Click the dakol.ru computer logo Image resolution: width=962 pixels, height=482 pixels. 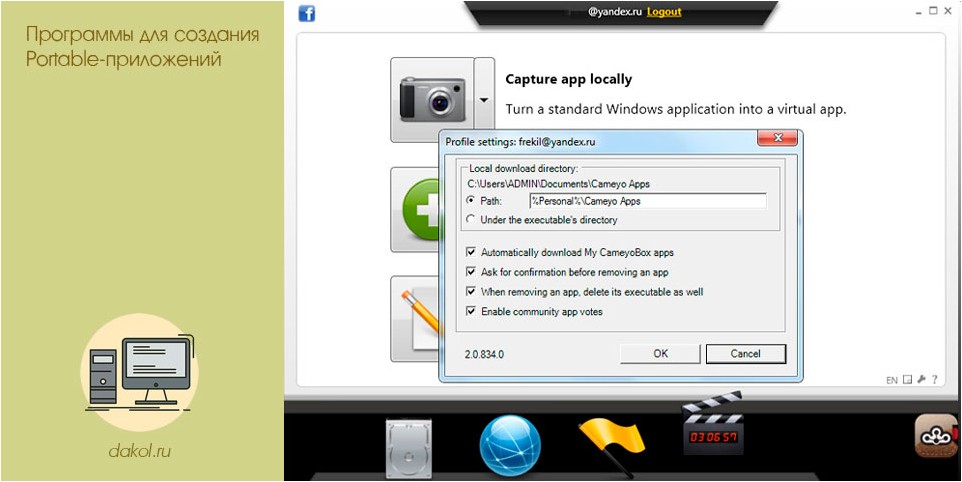[140, 373]
